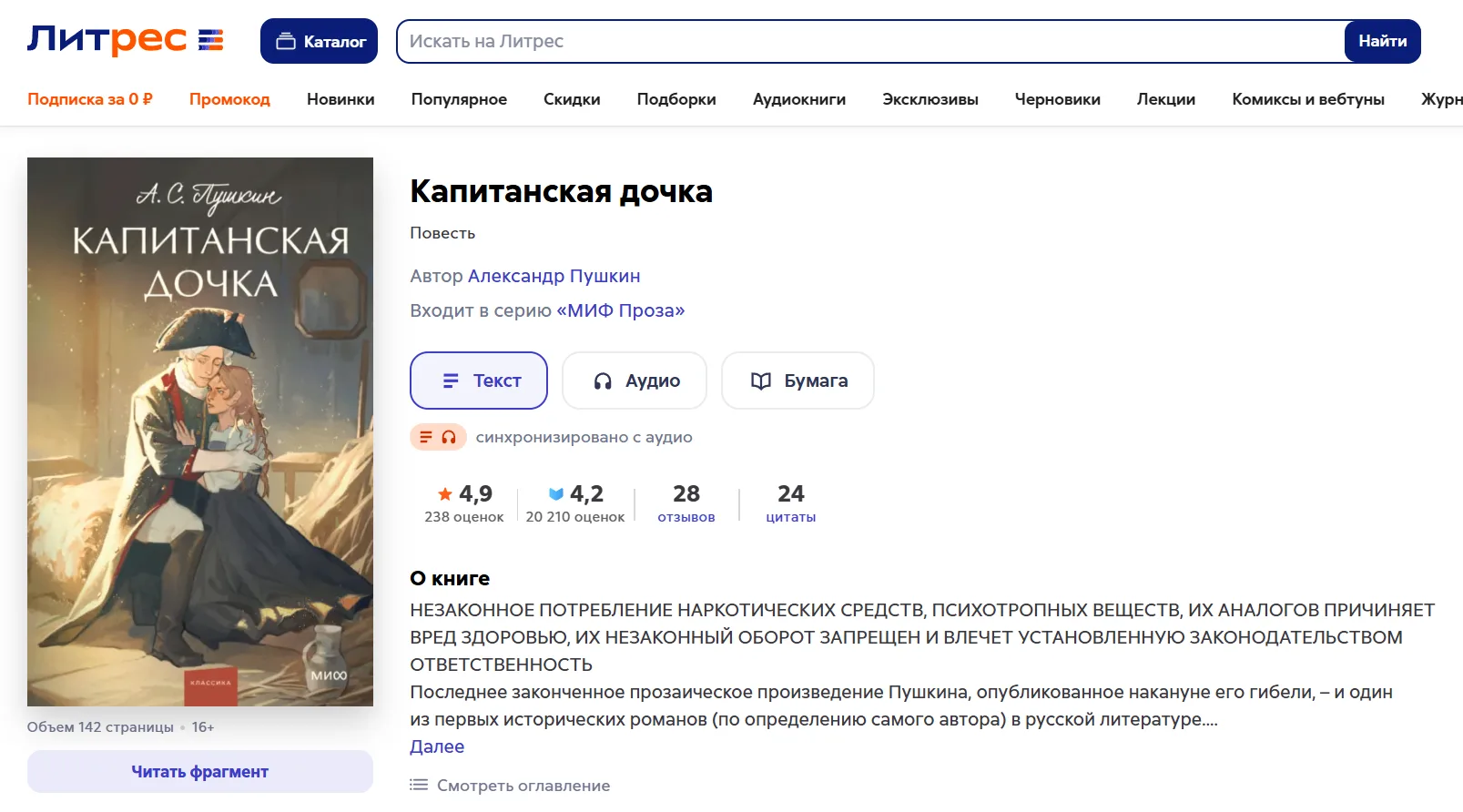Click the О книге heading

click(x=450, y=578)
